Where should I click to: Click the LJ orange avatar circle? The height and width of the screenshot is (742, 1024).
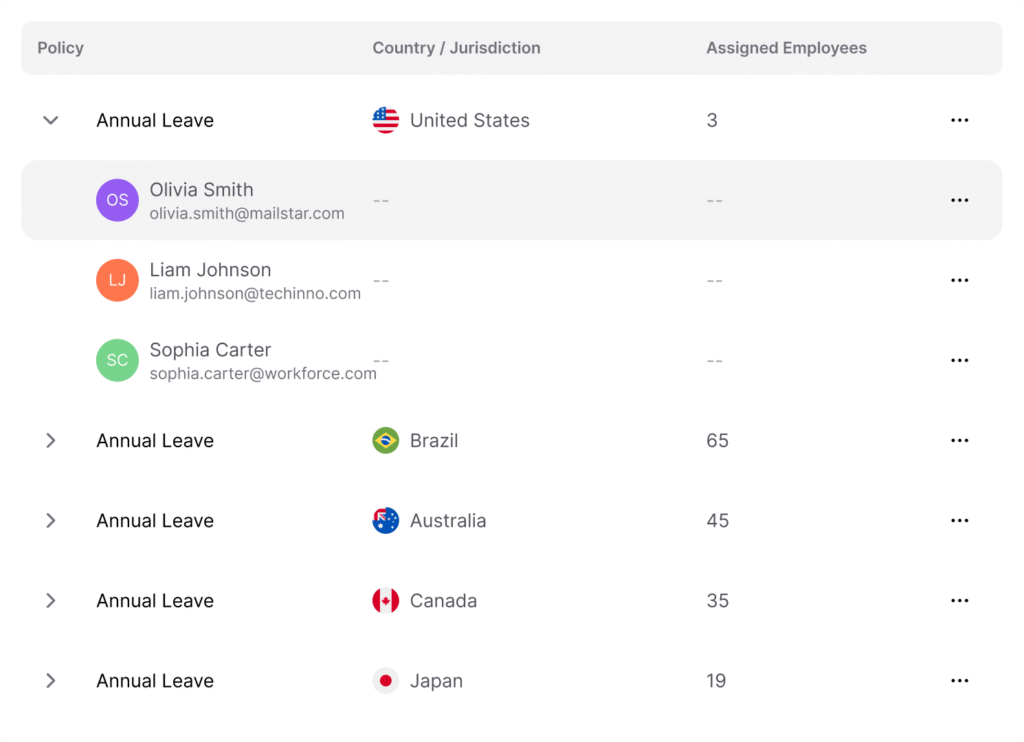pyautogui.click(x=117, y=280)
